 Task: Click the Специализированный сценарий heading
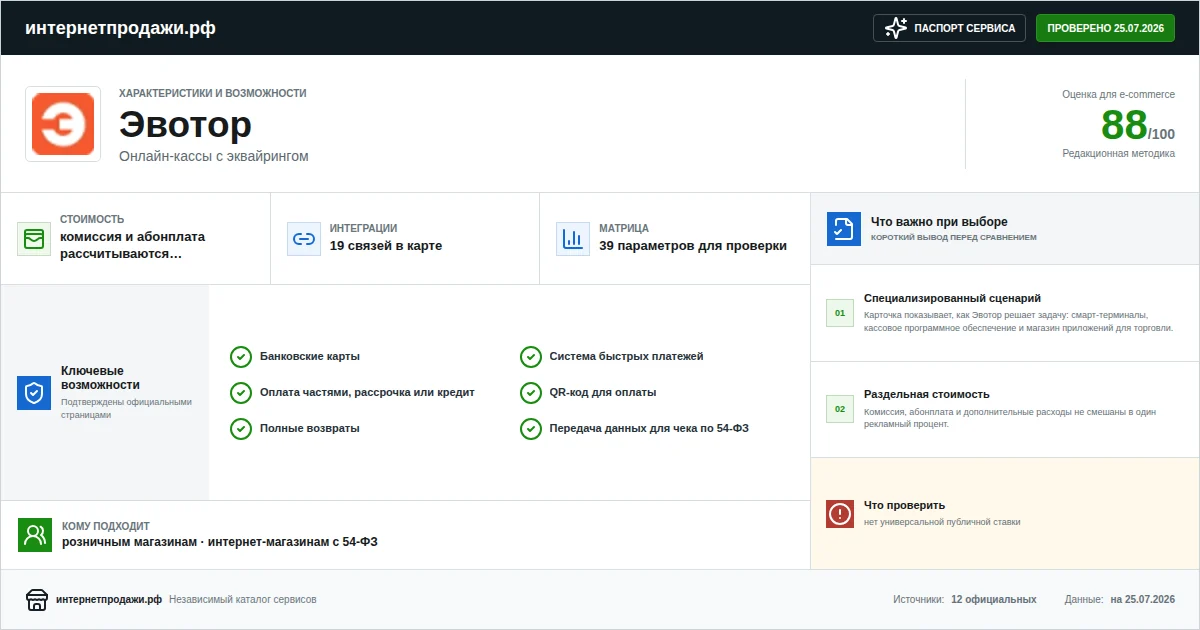point(953,298)
